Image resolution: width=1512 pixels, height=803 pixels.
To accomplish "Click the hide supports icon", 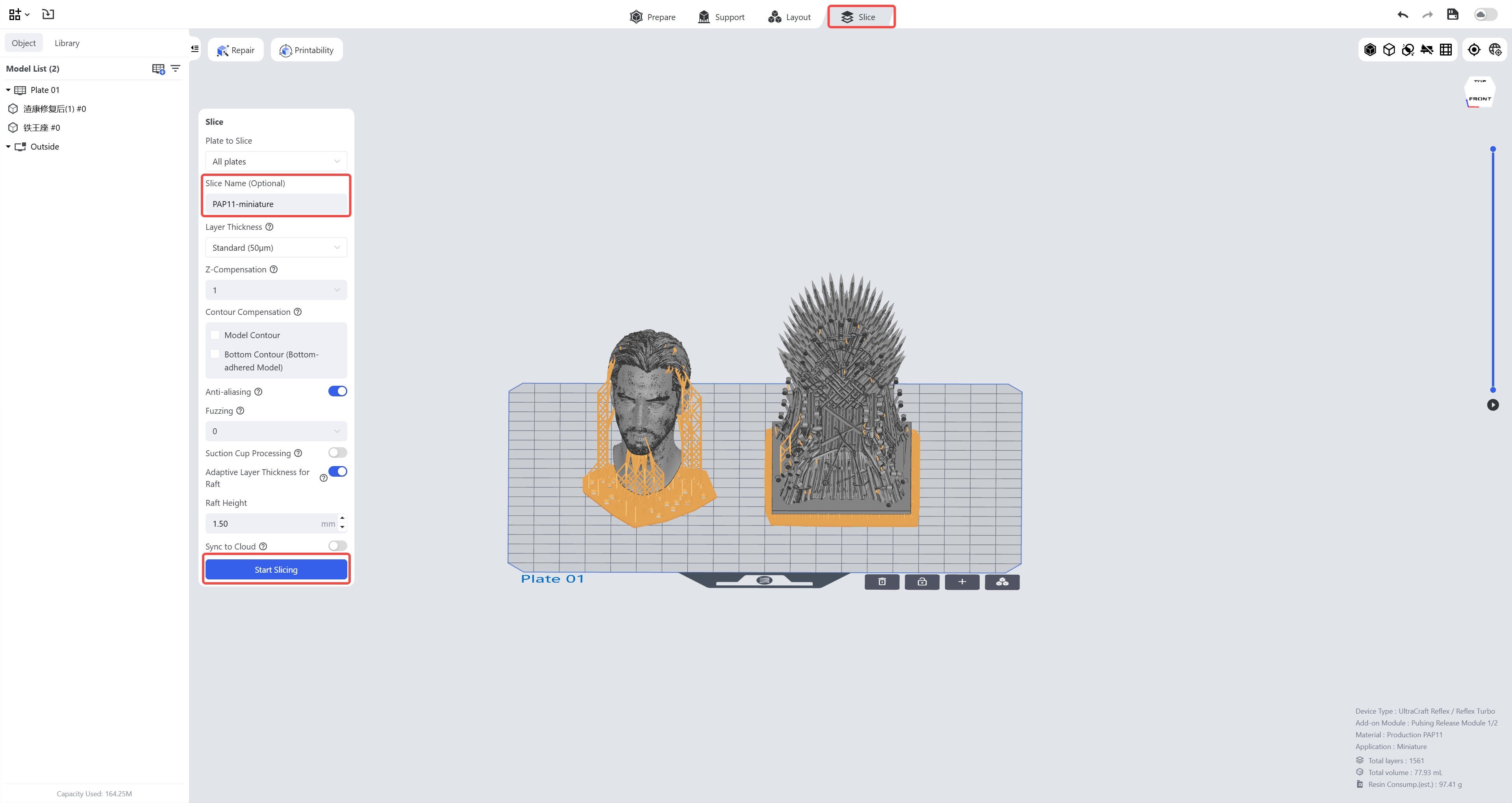I will 1427,50.
